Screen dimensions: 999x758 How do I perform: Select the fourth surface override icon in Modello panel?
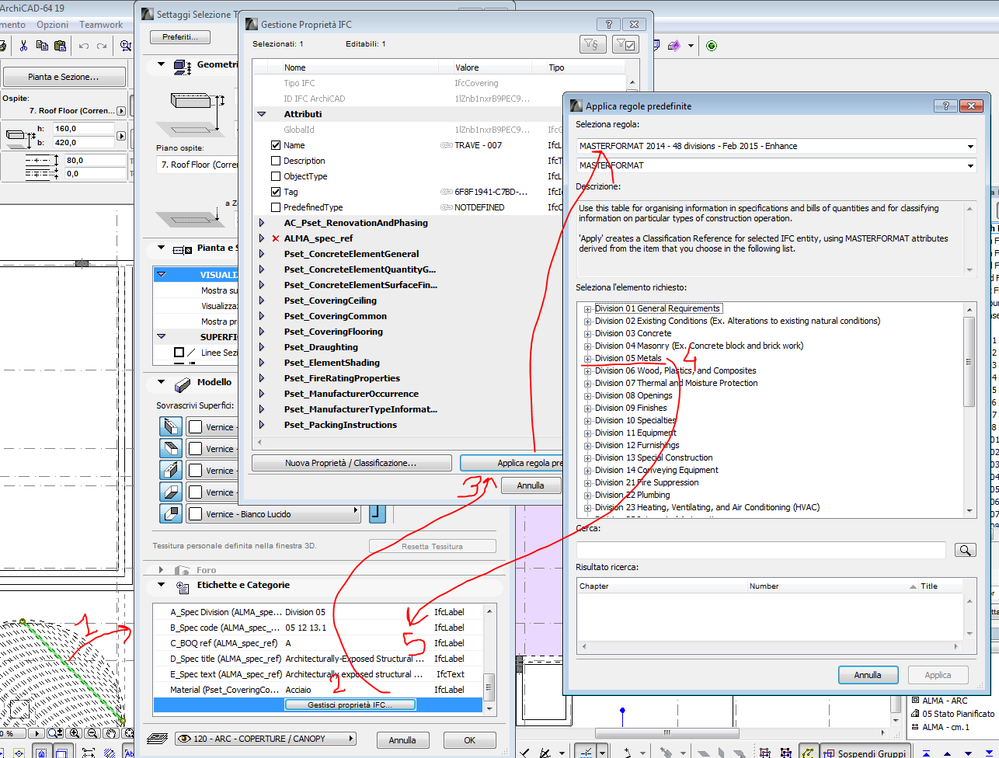pyautogui.click(x=171, y=492)
